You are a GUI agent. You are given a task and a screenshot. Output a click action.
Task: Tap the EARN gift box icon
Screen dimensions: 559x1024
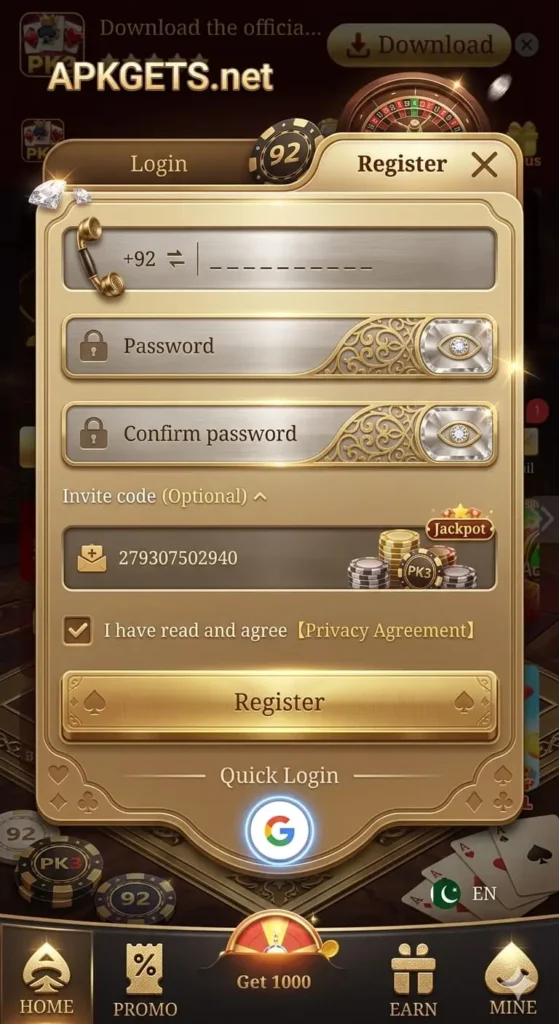(413, 968)
